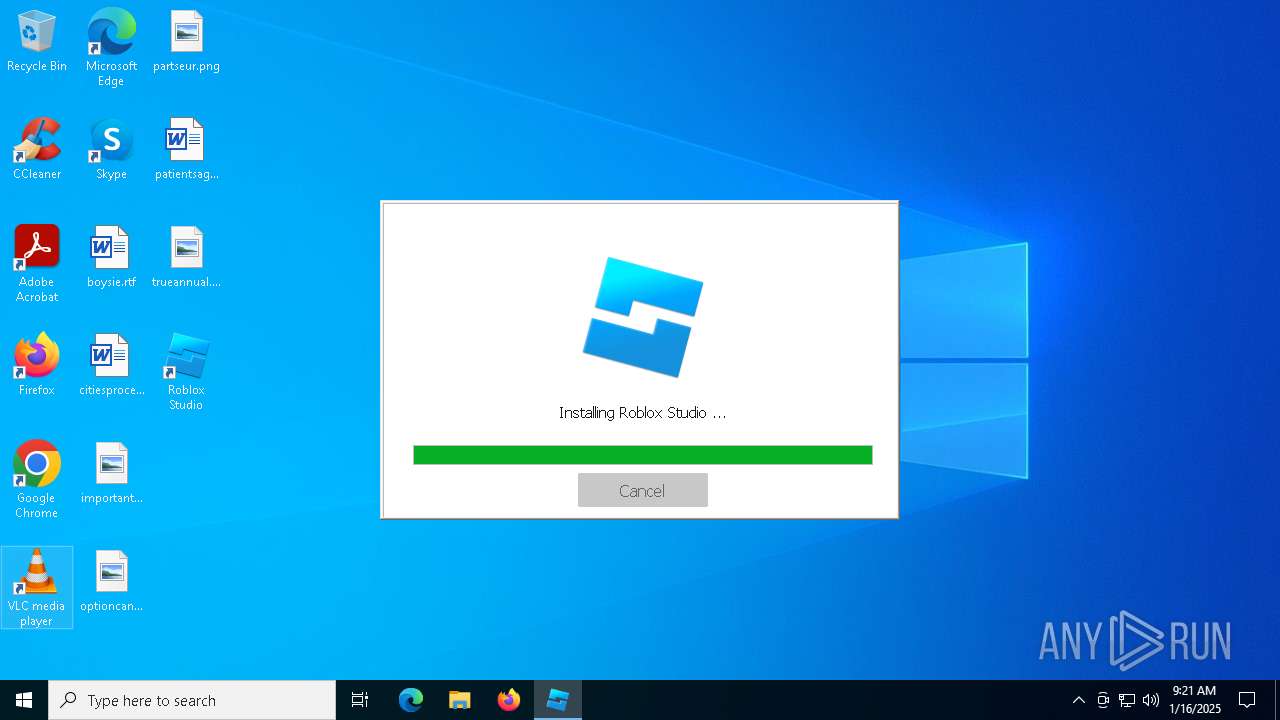Click the Roblox Studio logo in installer
Viewport: 1280px width, 720px height.
[643, 317]
